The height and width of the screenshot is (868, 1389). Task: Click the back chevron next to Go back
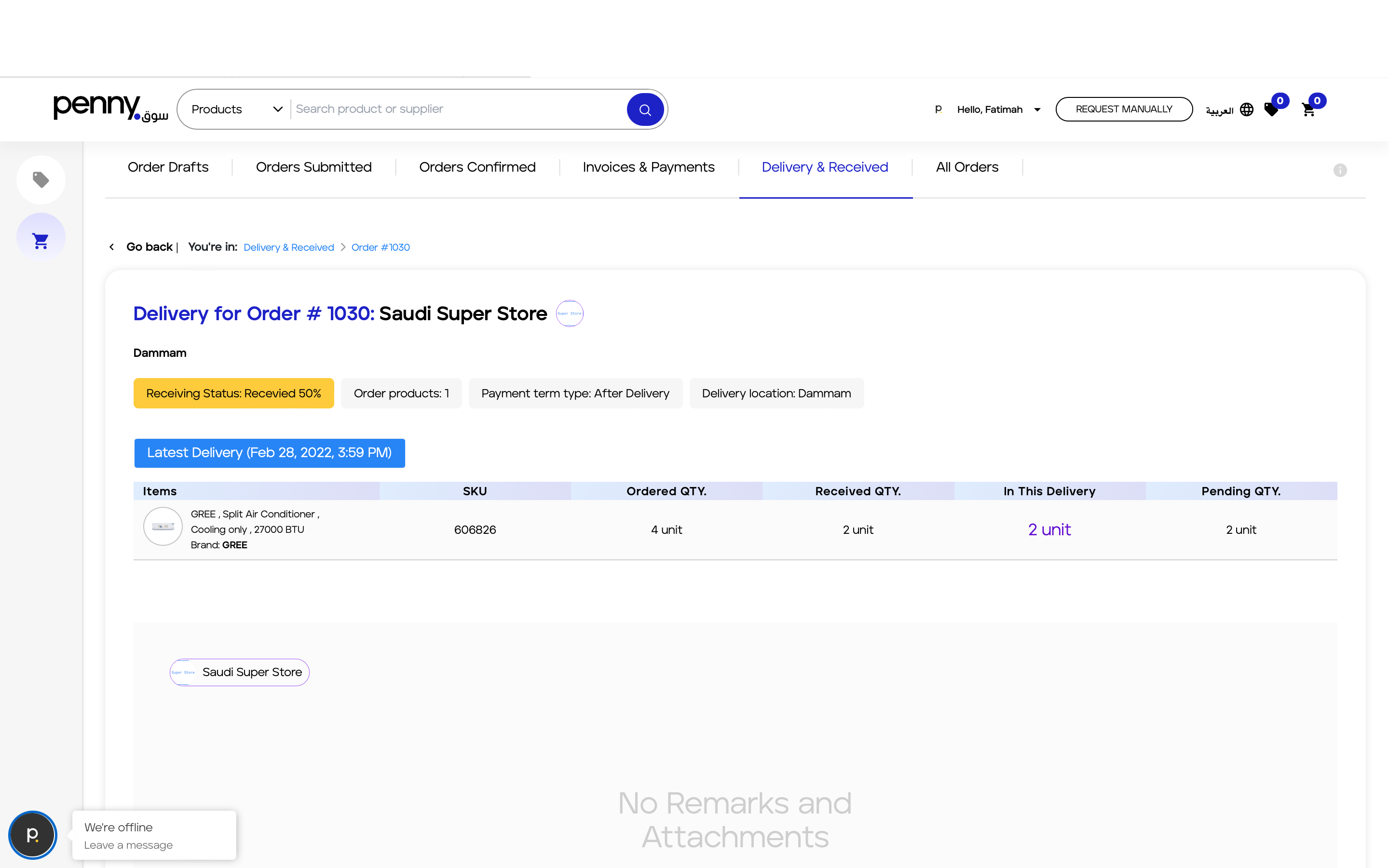point(112,247)
